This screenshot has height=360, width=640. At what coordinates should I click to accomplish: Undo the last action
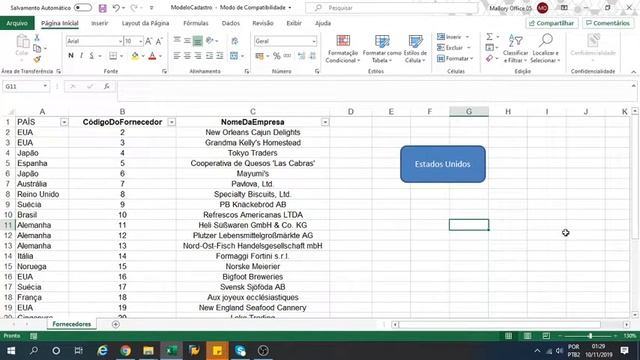[116, 8]
